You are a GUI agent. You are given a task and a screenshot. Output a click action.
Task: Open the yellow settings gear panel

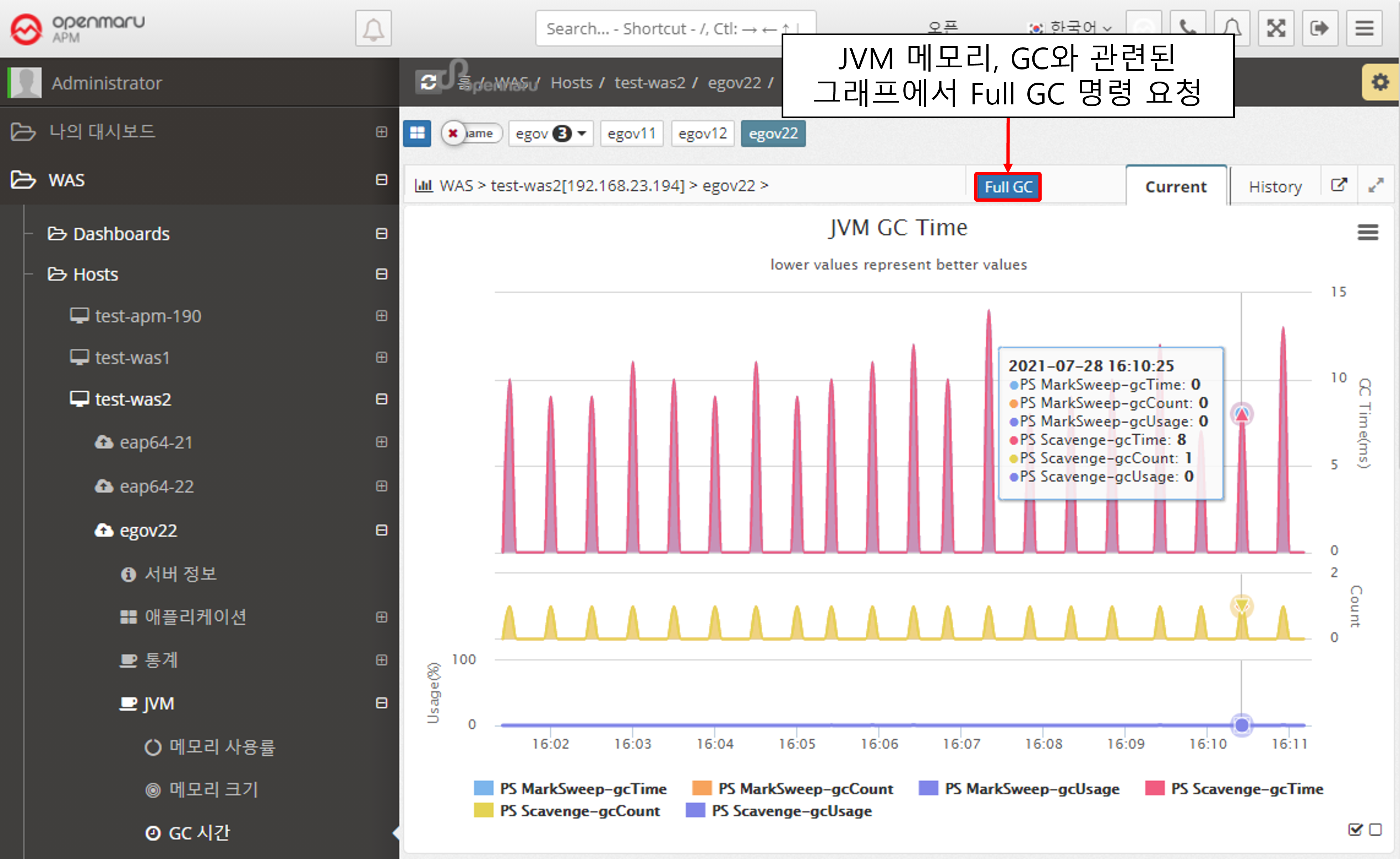tap(1380, 83)
